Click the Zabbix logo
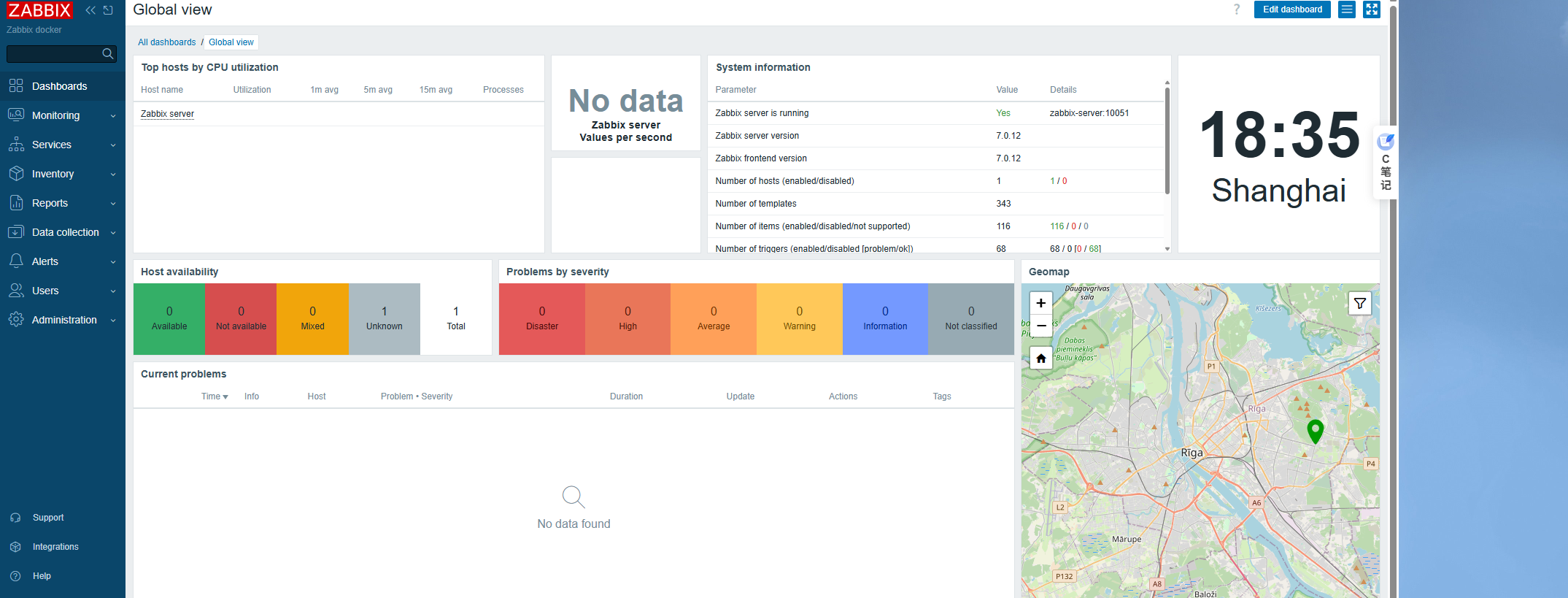Image resolution: width=1568 pixels, height=598 pixels. pos(39,10)
